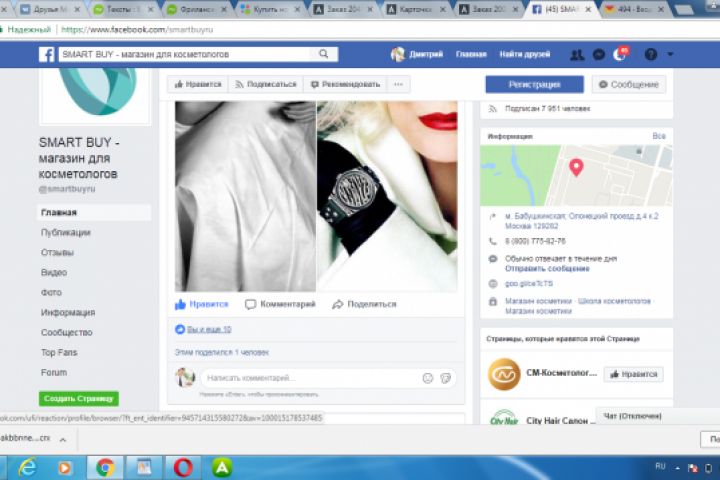
Task: Click Комментарий under the post
Action: [x=280, y=304]
